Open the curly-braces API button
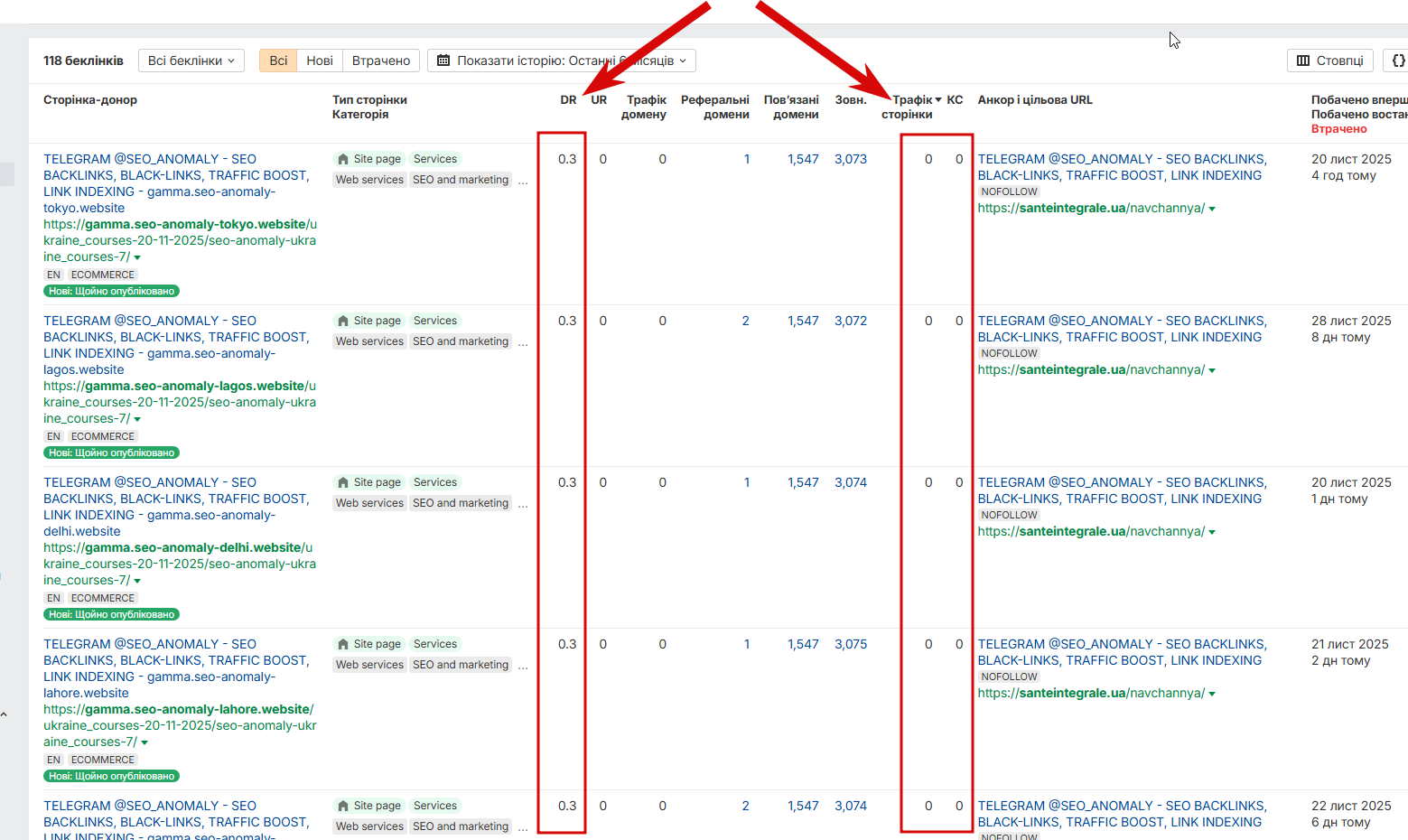 pos(1397,61)
